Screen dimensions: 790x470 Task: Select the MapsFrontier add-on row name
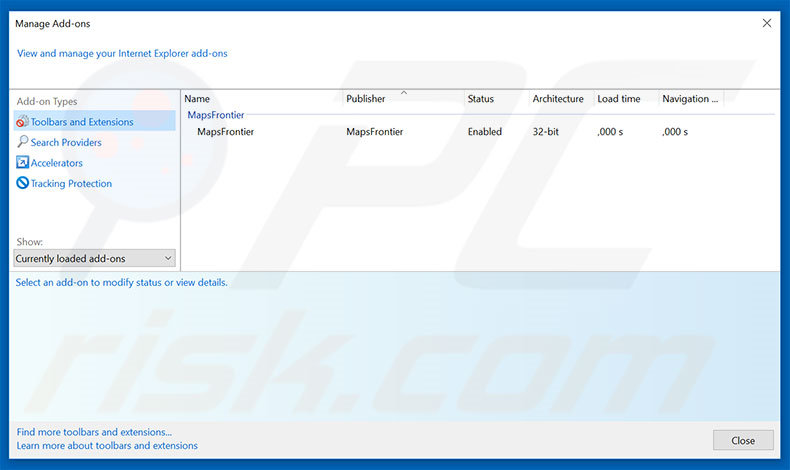[225, 131]
